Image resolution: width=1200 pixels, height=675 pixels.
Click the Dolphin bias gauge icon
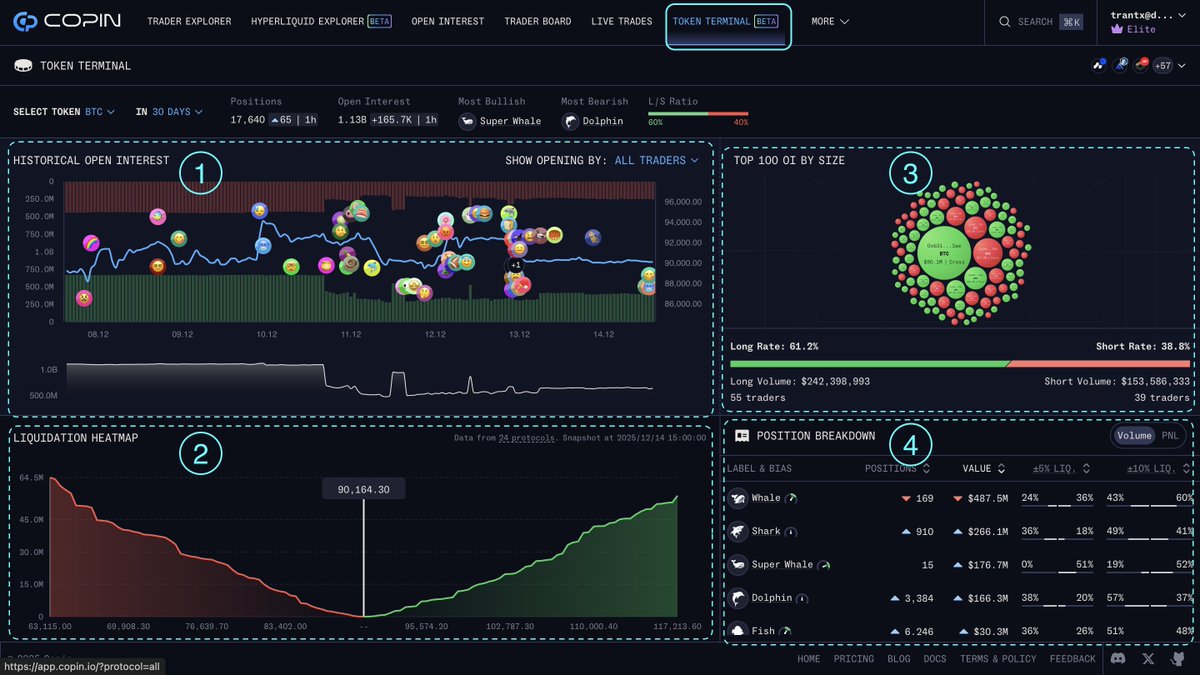(x=802, y=598)
